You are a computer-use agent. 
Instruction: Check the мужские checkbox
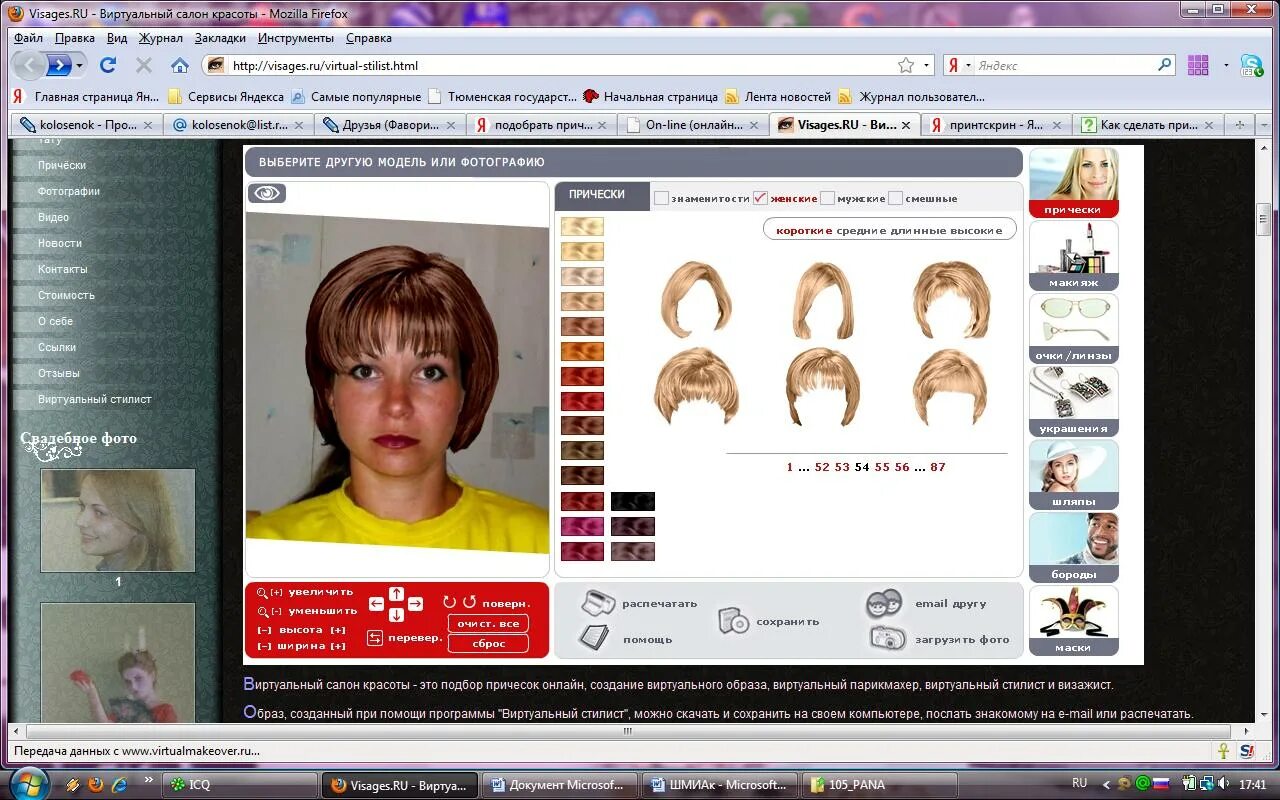827,198
